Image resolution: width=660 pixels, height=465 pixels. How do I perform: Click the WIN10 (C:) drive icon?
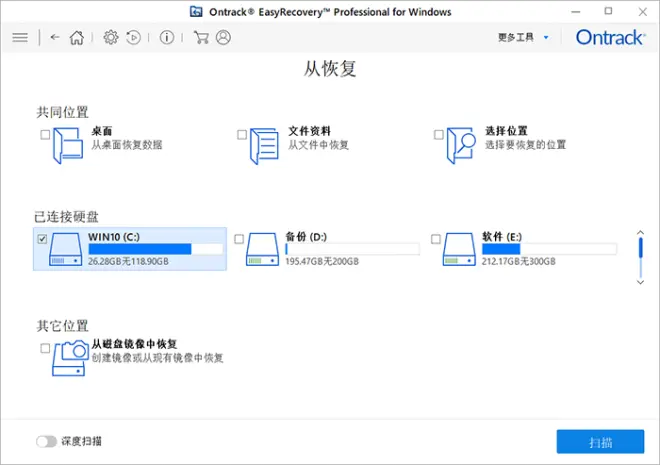[x=66, y=249]
